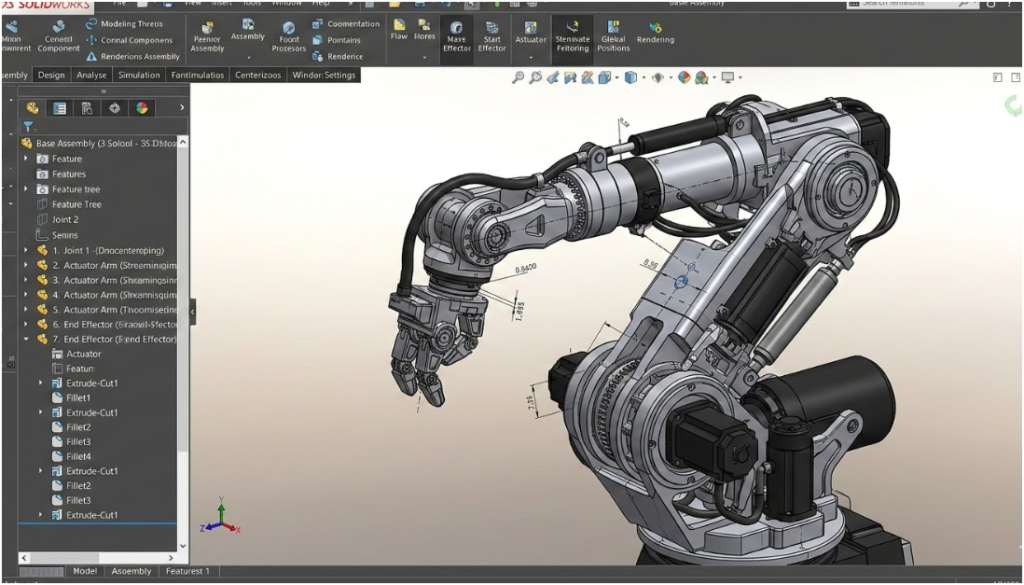1024x585 pixels.
Task: Select the Astuator tool in the ribbon
Action: point(531,32)
